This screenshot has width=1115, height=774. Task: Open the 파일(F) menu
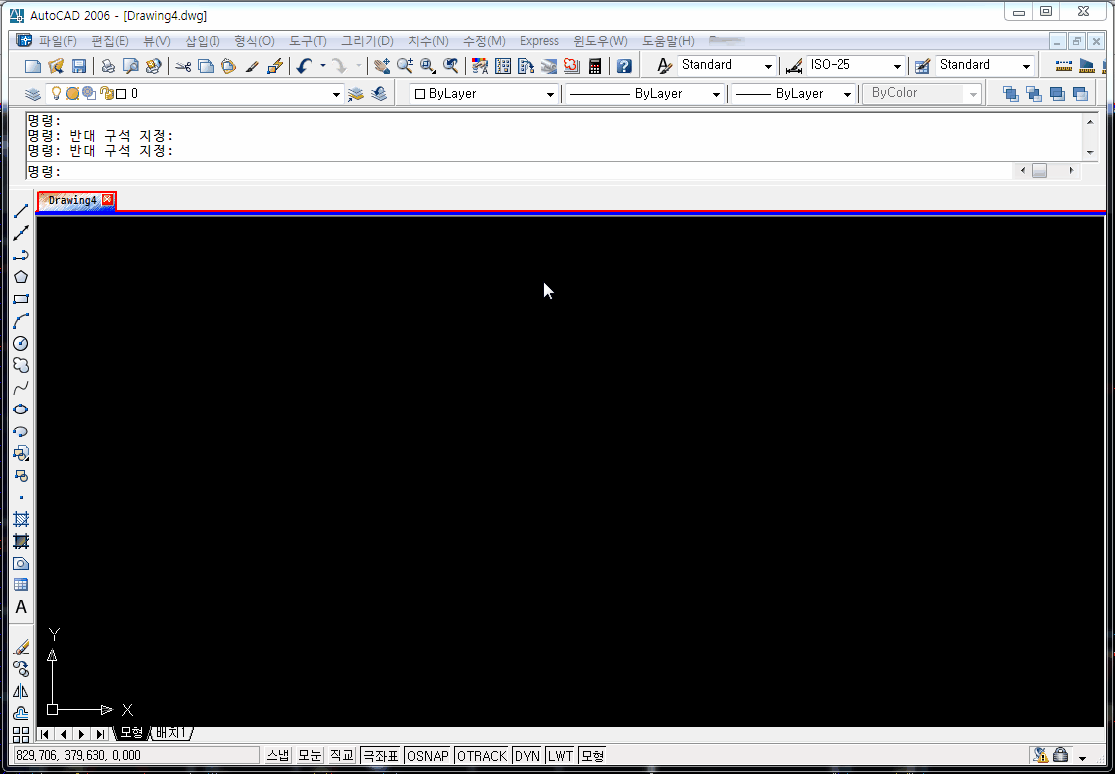(58, 41)
